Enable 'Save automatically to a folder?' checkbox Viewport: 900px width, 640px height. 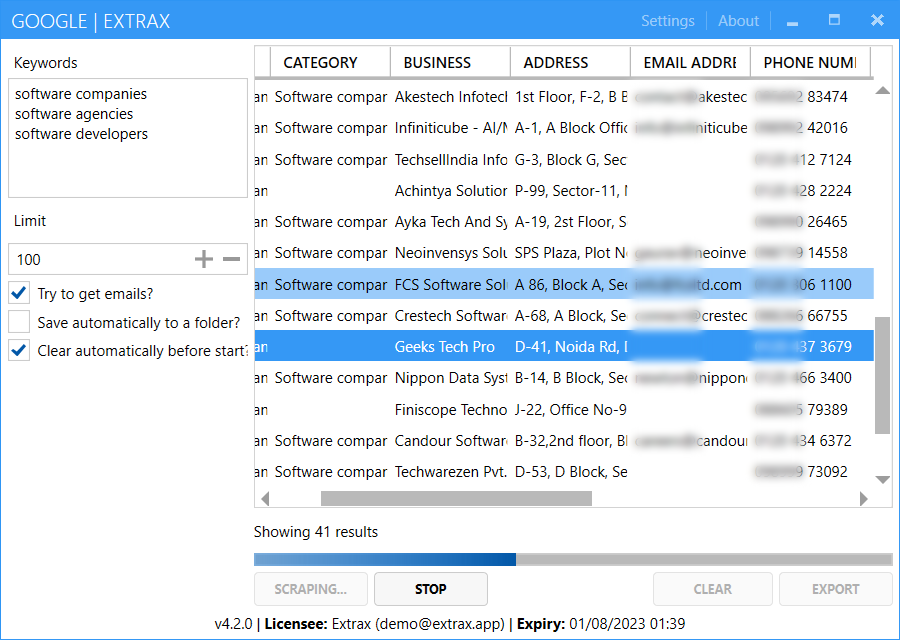(19, 322)
